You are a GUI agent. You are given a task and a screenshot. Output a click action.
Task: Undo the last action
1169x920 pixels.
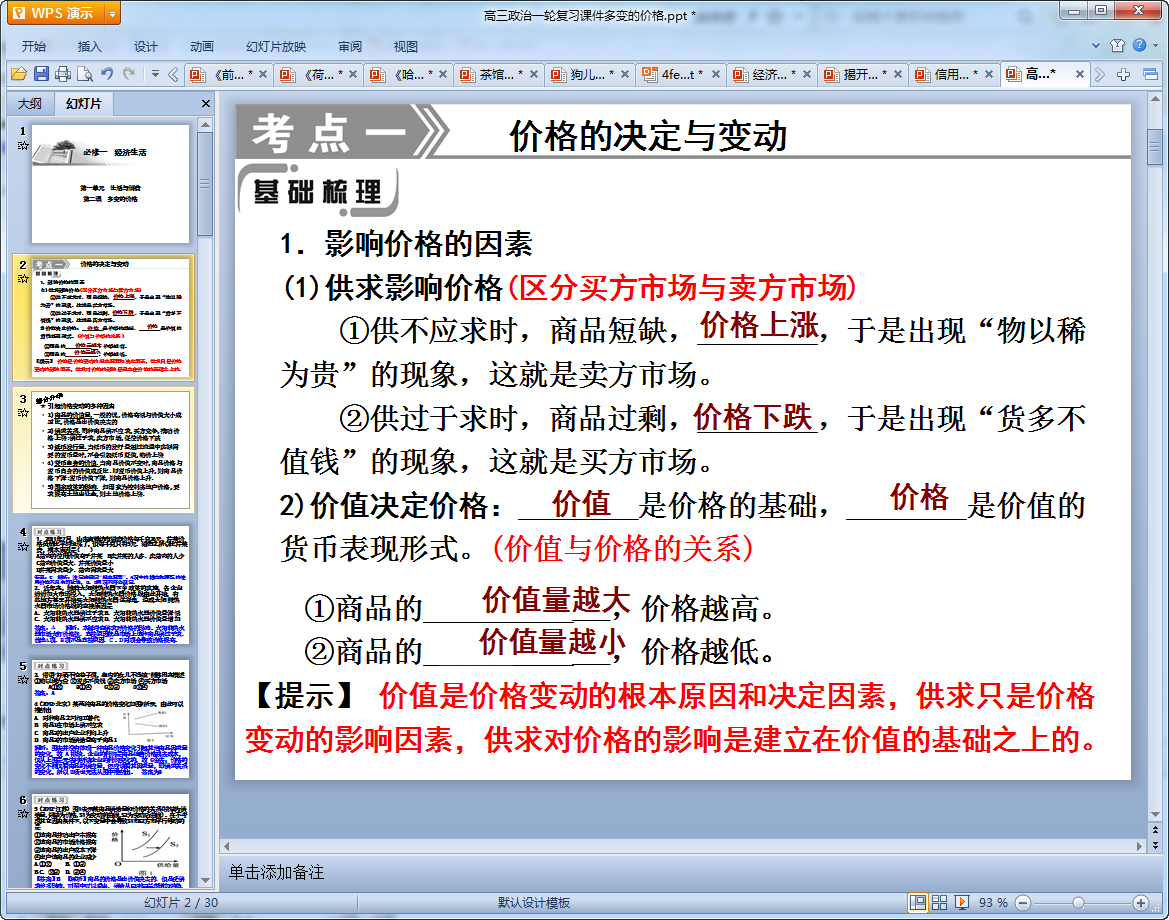tap(107, 74)
